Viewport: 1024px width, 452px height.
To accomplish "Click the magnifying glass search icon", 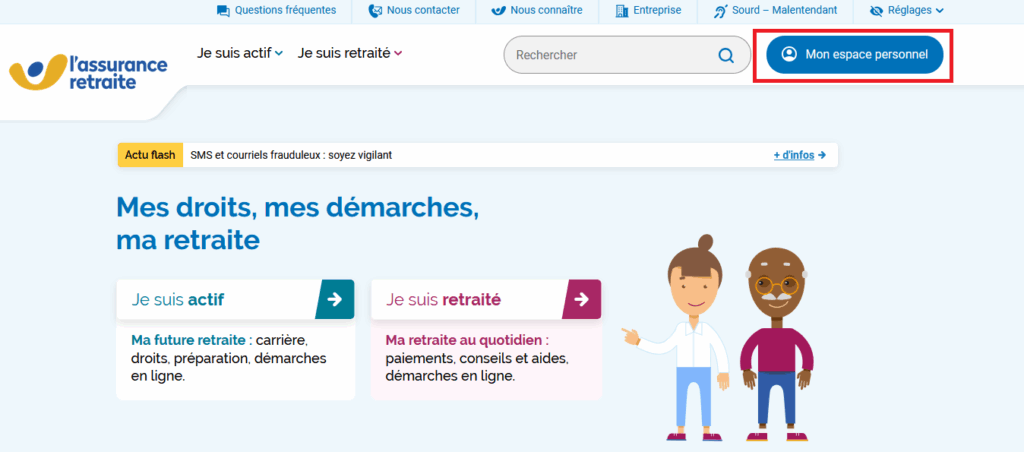I will [726, 55].
